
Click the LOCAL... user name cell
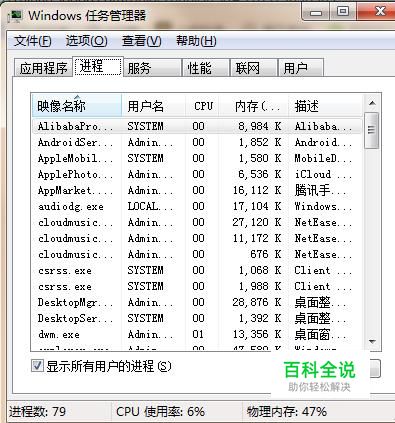150,206
